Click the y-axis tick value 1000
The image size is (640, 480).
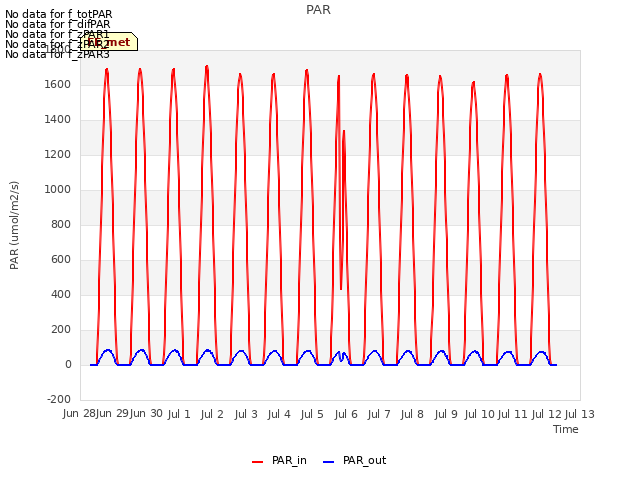[x=58, y=190]
